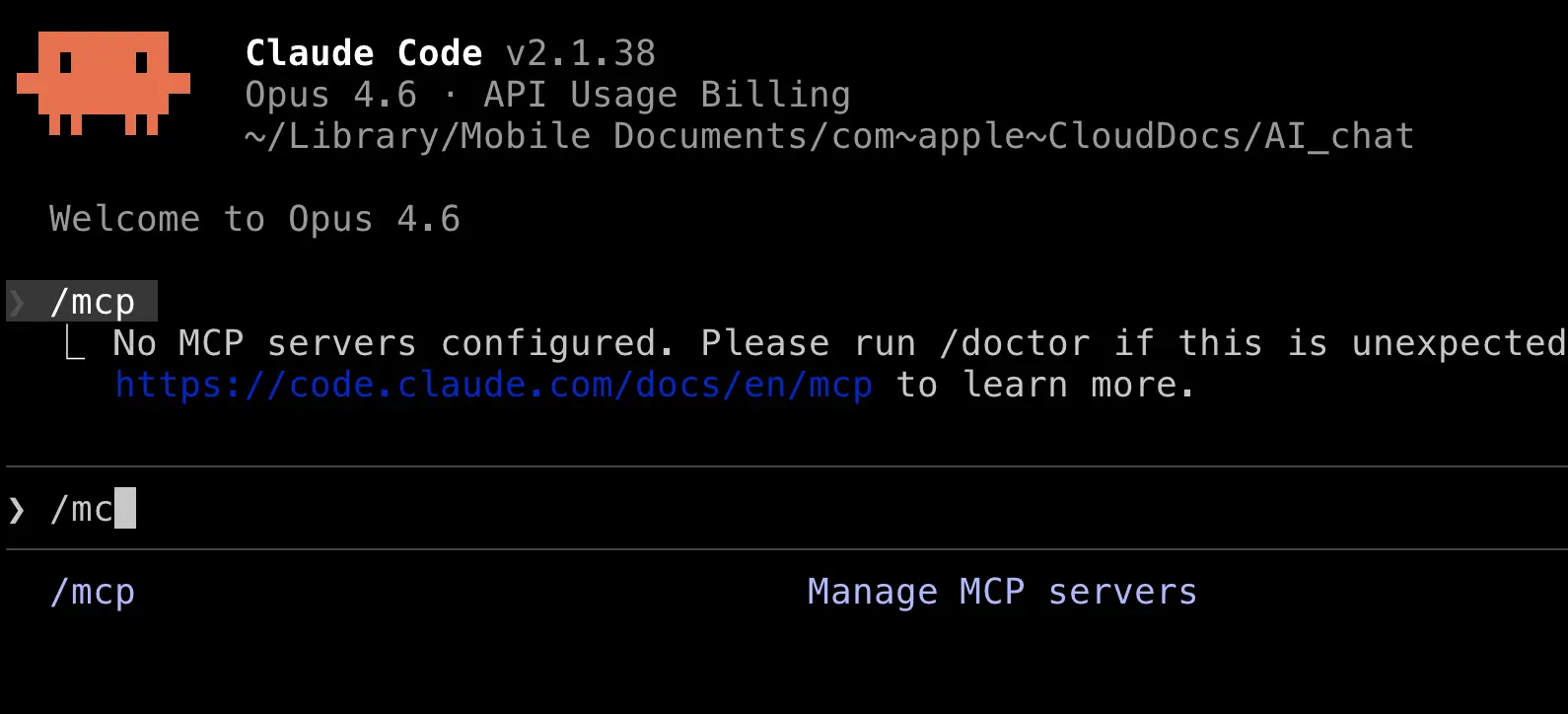This screenshot has height=714, width=1568.
Task: Click the words 'to learn more' after the link
Action: click(1044, 385)
